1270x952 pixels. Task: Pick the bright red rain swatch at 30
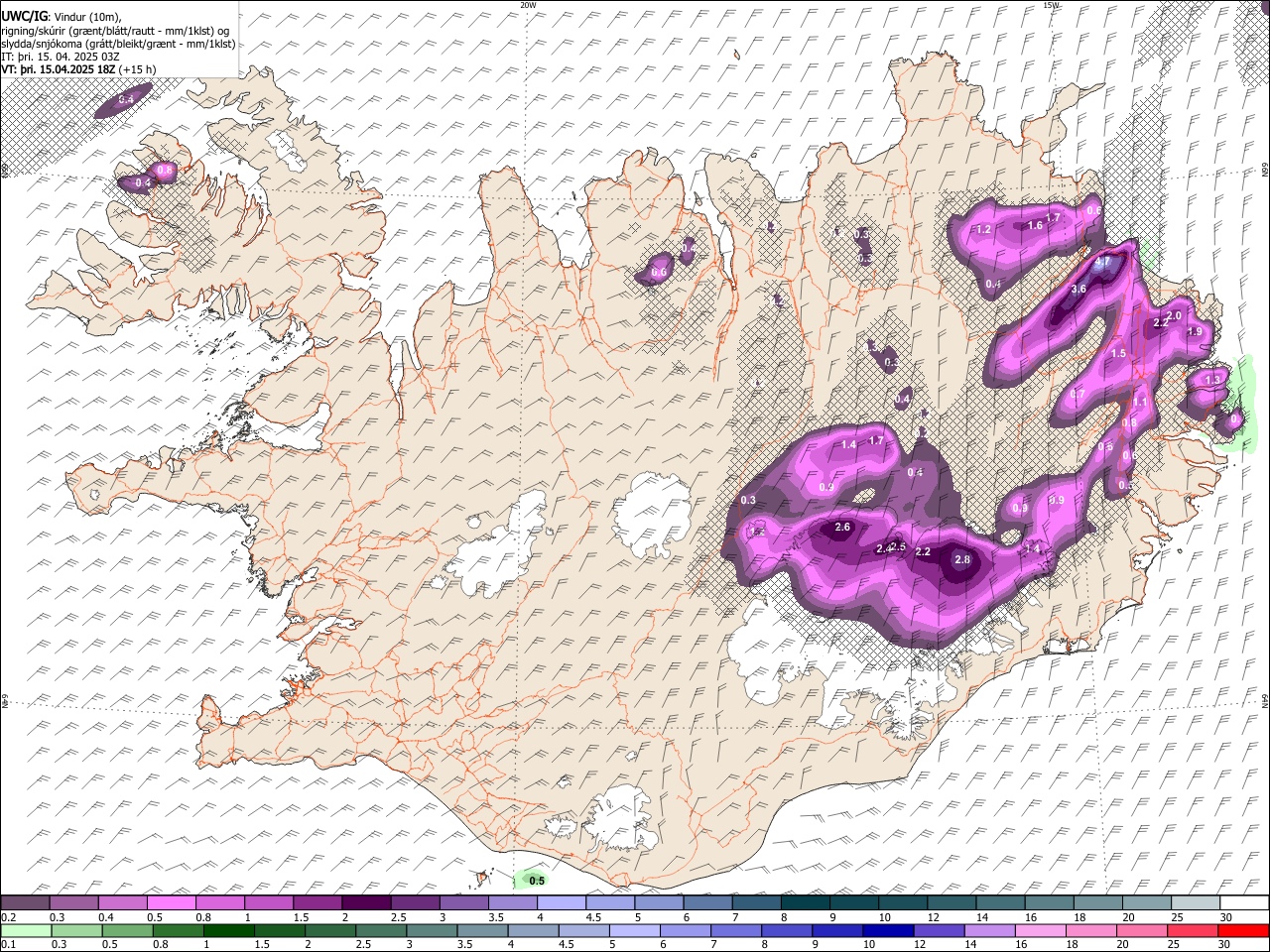click(1243, 931)
